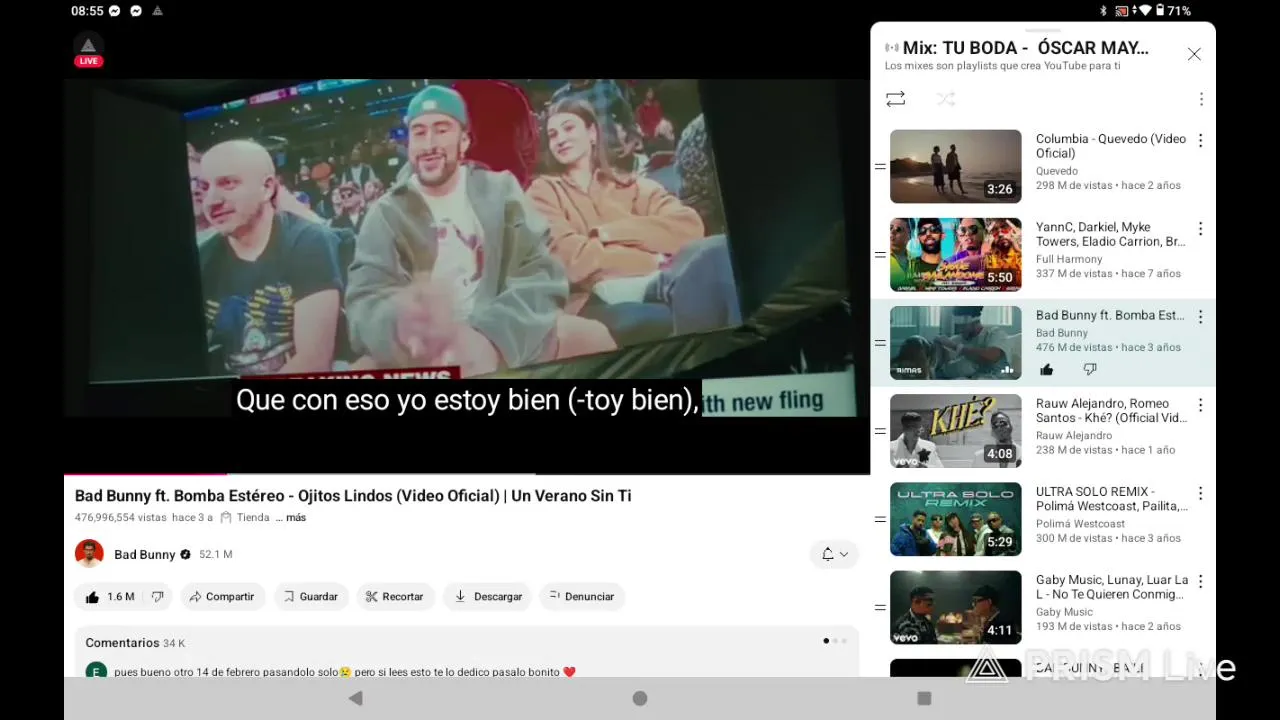Screen dimensions: 1280x720
Task: Tap Android back navigation button
Action: 355,698
